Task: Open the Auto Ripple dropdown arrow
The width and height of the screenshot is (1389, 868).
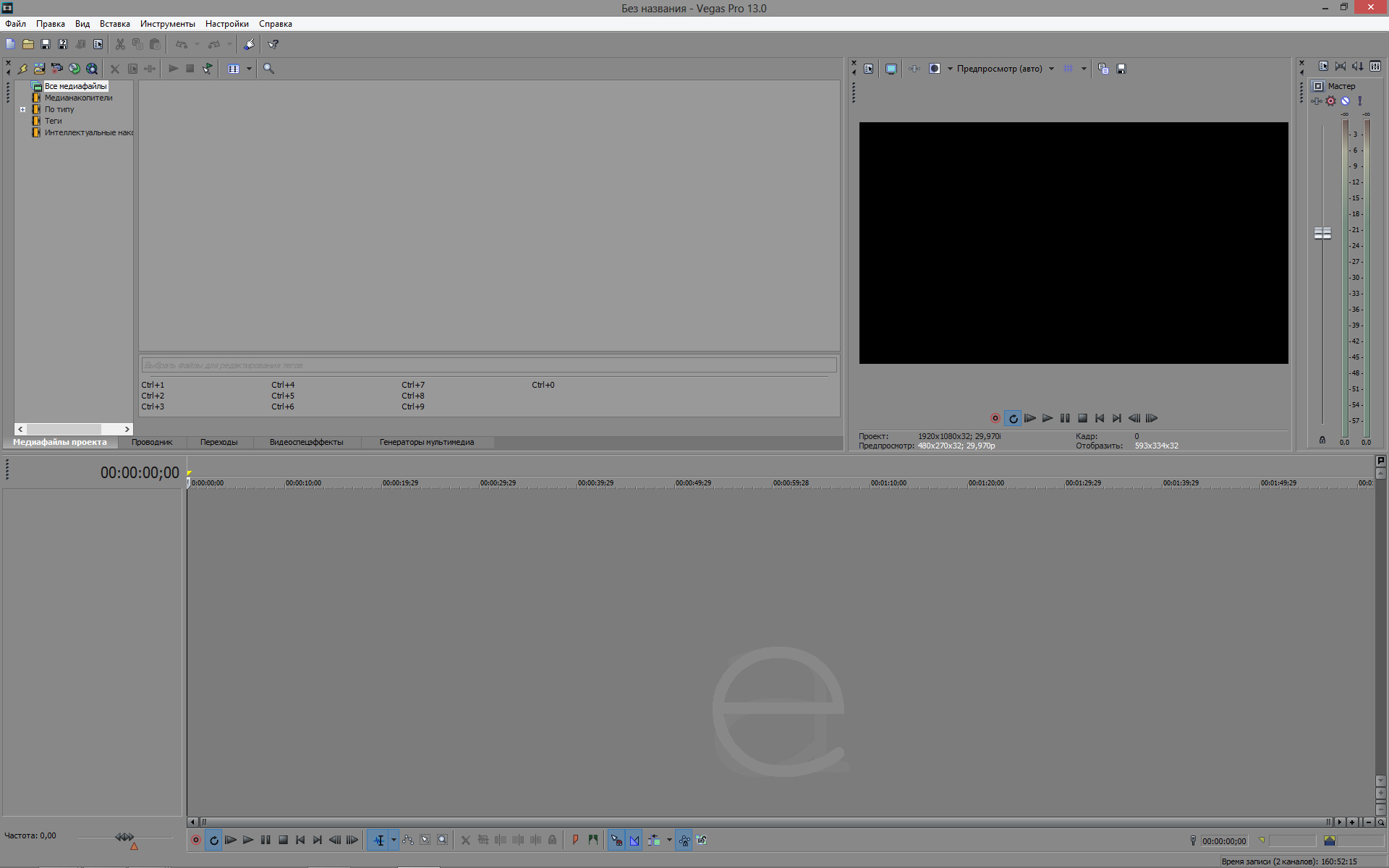Action: tap(669, 841)
